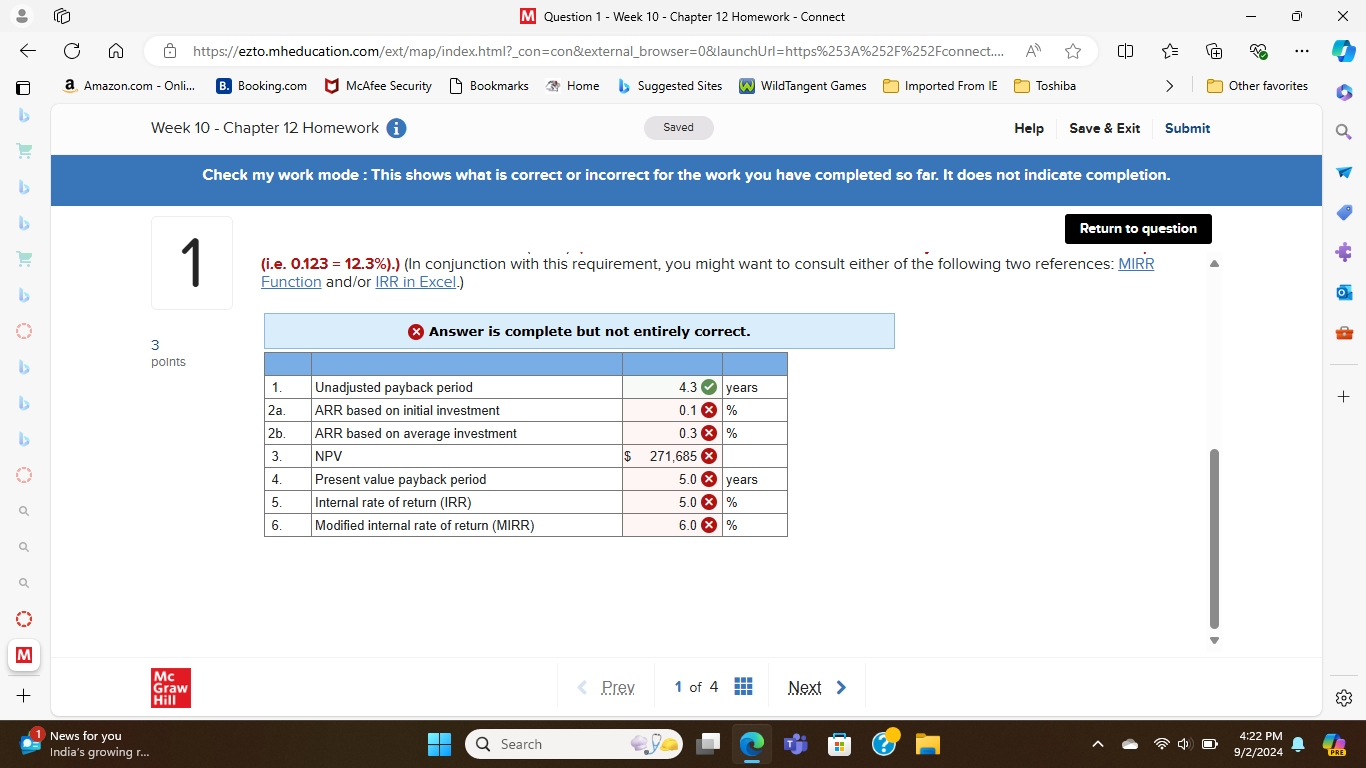Click the sidebar search icon
Screen dimensions: 1366x768
tap(1344, 132)
